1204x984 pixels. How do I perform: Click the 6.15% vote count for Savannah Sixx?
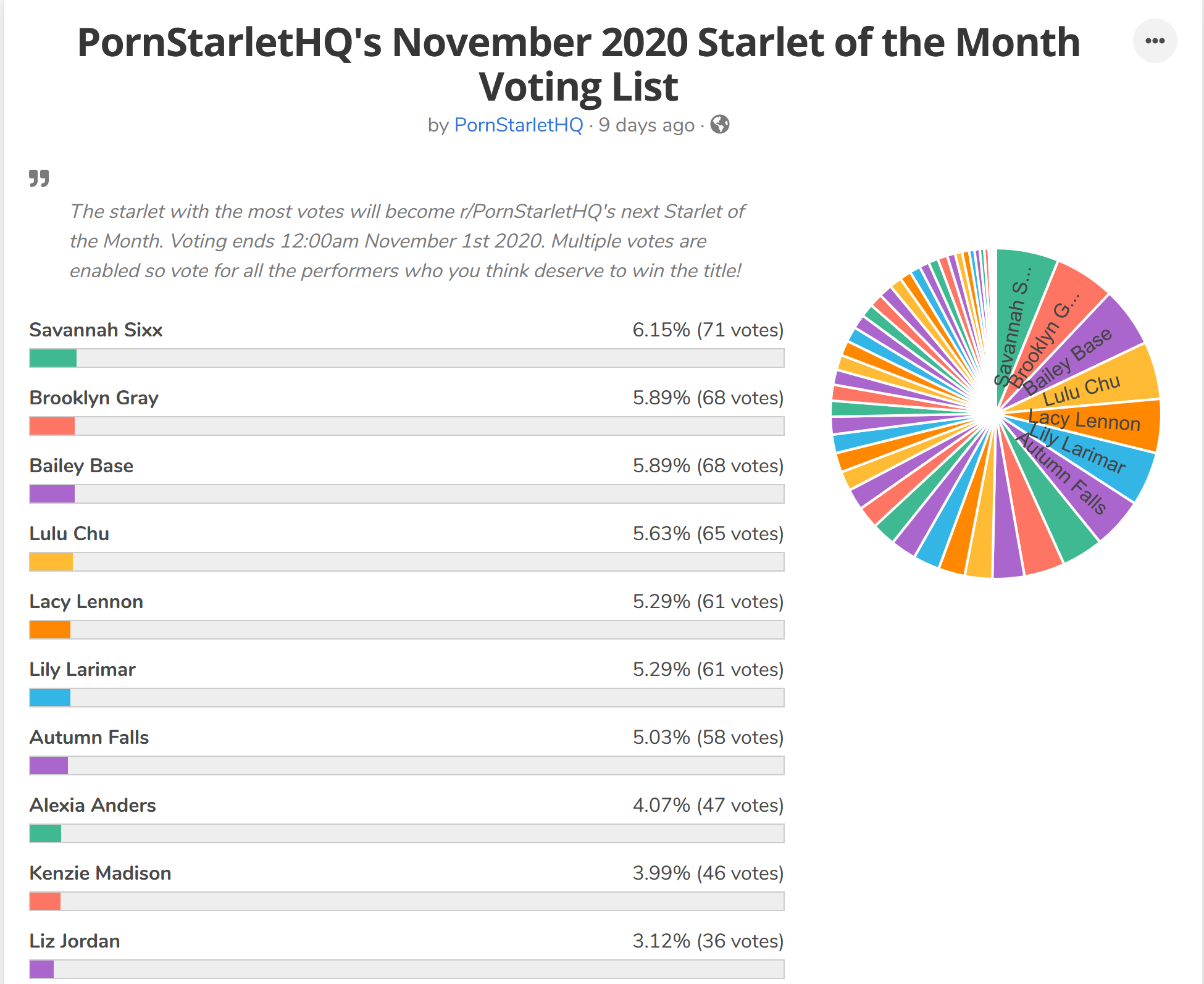click(708, 330)
